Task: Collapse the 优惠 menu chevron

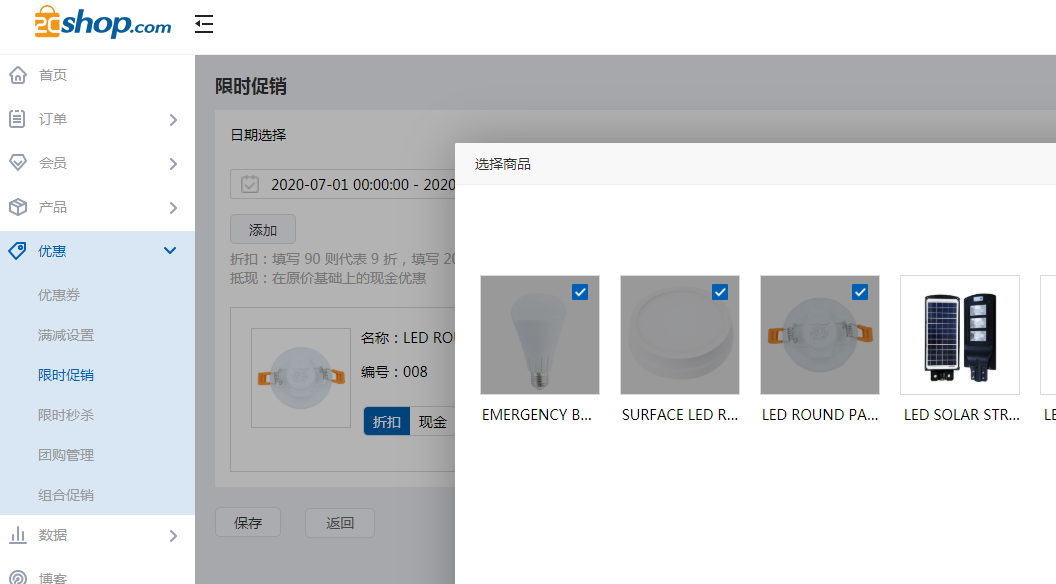Action: pyautogui.click(x=170, y=251)
